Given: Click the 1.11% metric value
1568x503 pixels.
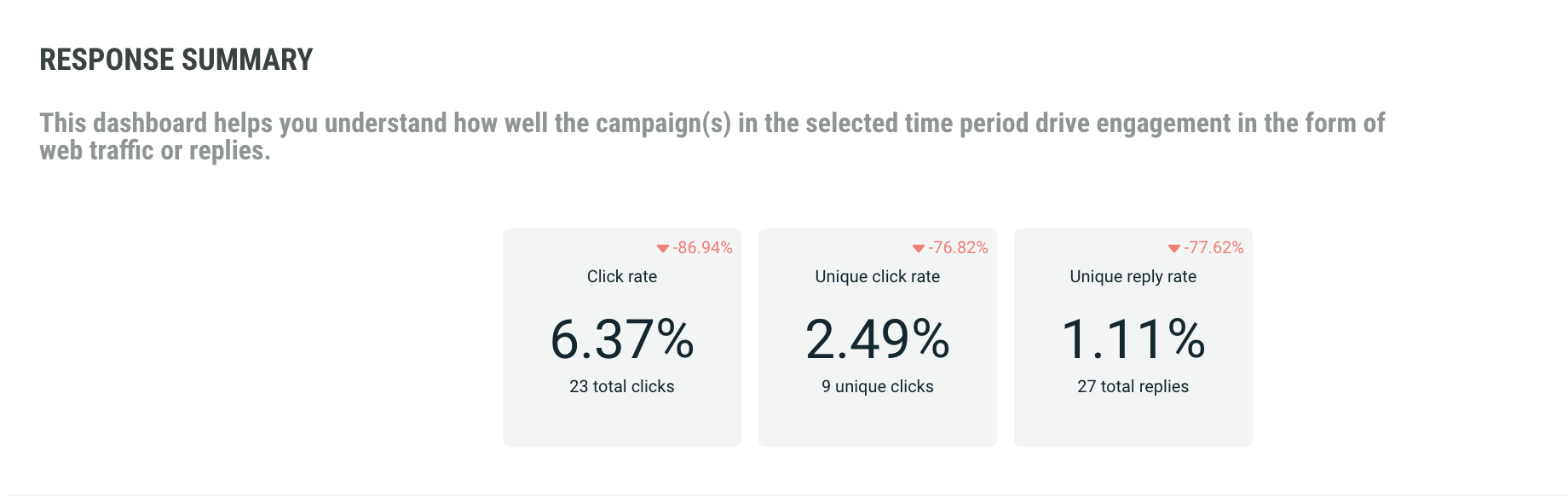Looking at the screenshot, I should tap(1133, 338).
